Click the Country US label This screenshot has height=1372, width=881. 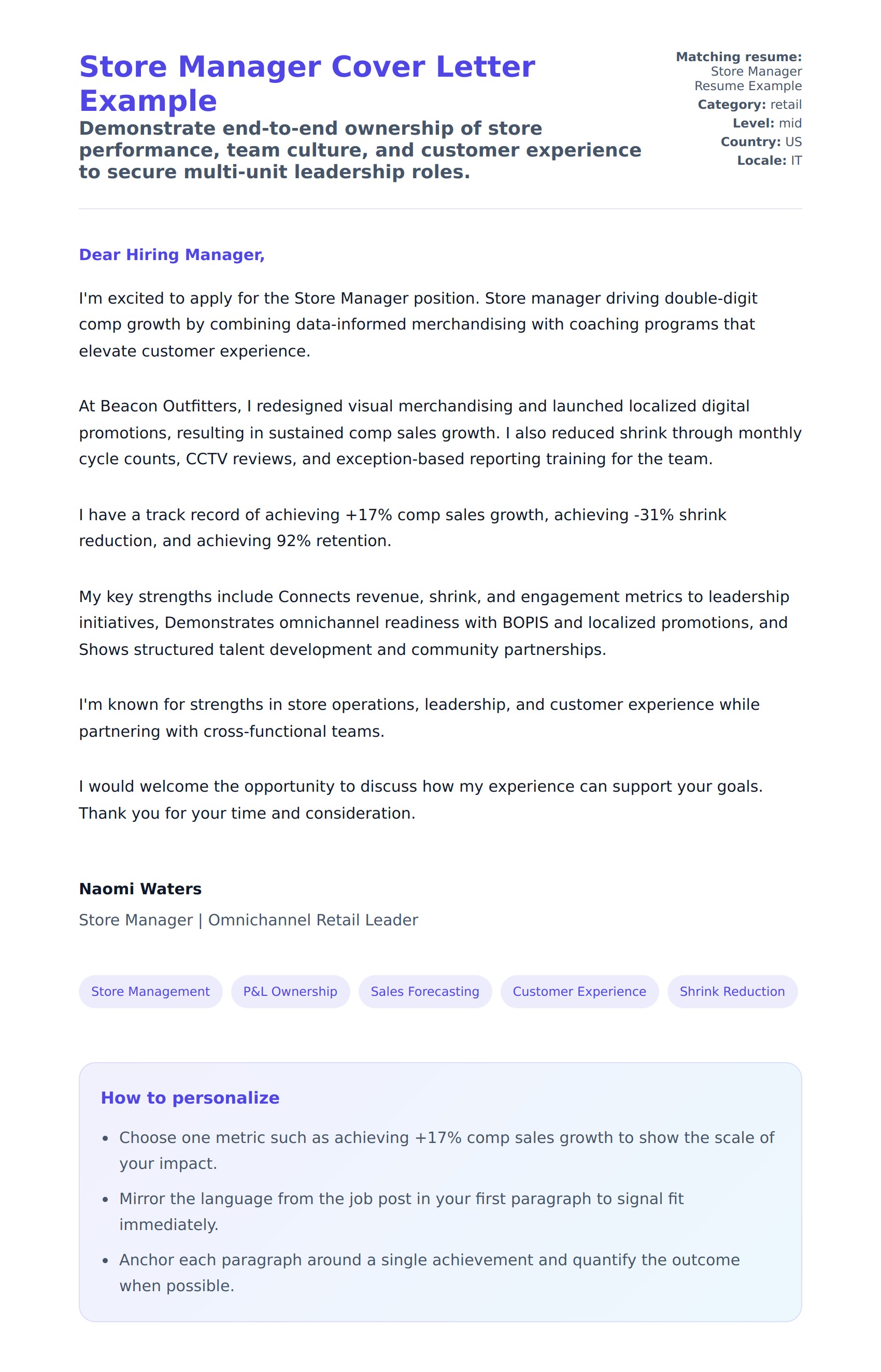pos(760,142)
